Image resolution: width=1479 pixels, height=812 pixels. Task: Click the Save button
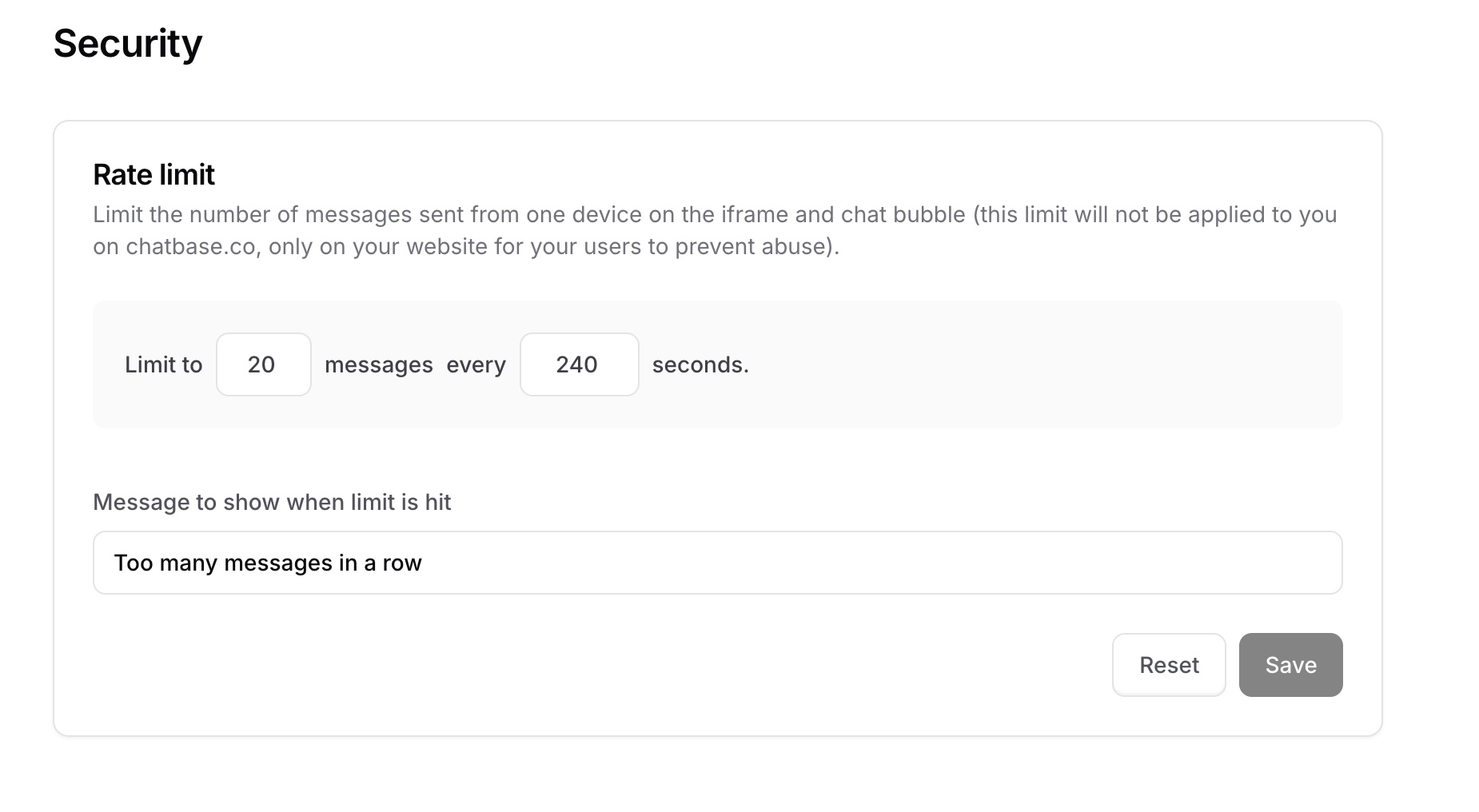pyautogui.click(x=1290, y=664)
